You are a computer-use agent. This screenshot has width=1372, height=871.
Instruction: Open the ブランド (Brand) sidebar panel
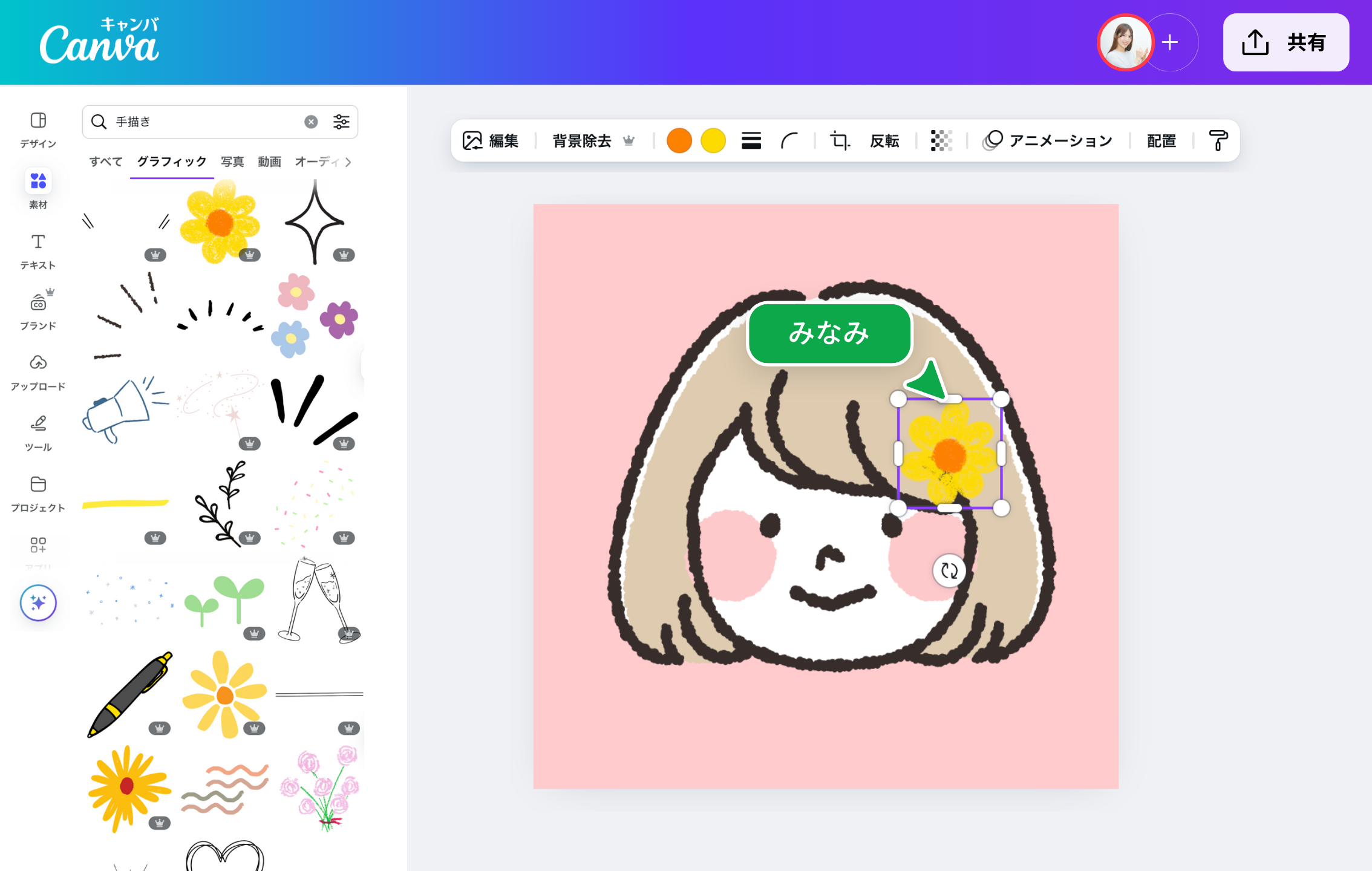click(x=38, y=310)
